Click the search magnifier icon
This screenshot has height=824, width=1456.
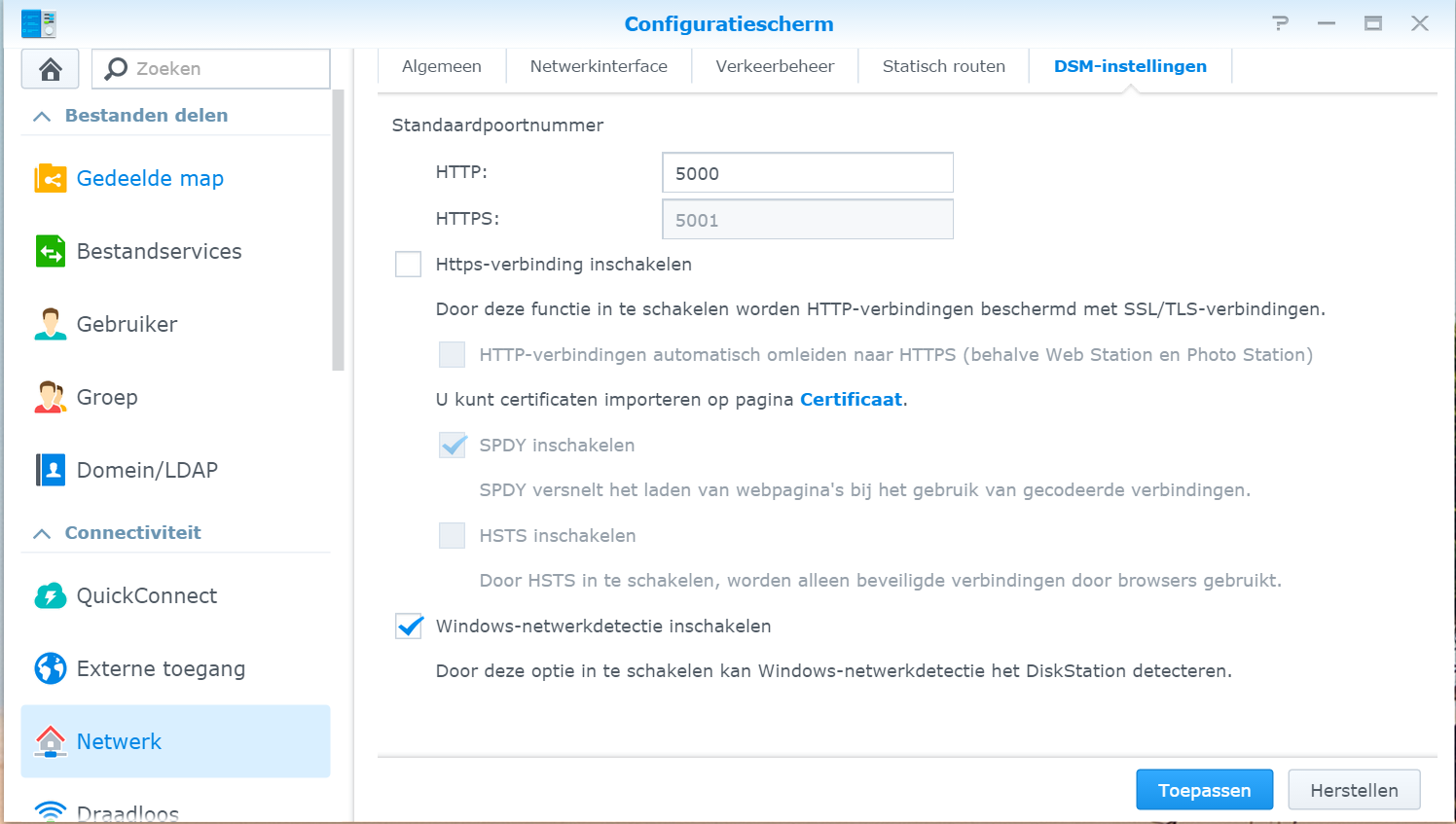click(x=116, y=68)
